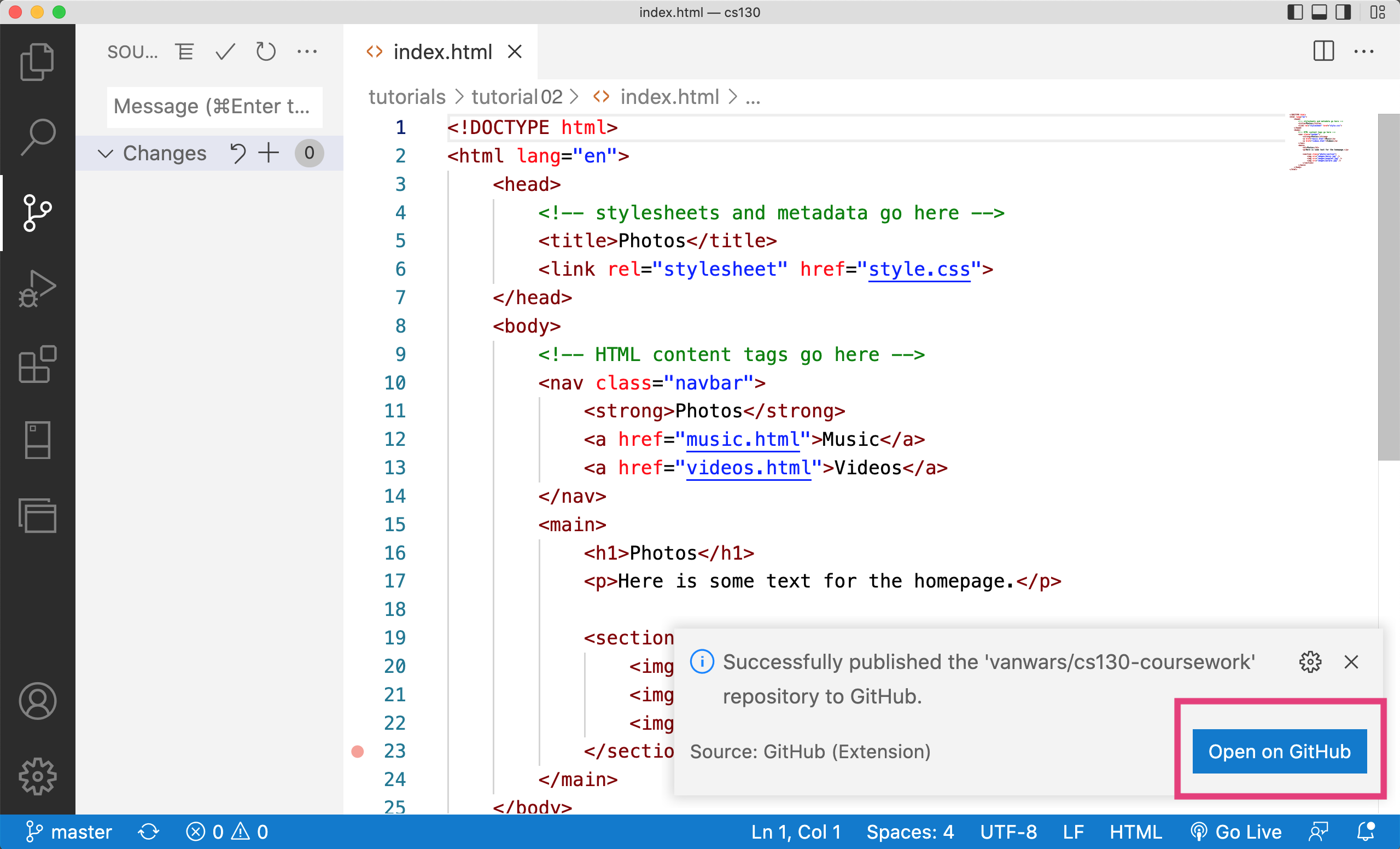Click Go Live in status bar
The height and width of the screenshot is (849, 1400).
(x=1236, y=832)
